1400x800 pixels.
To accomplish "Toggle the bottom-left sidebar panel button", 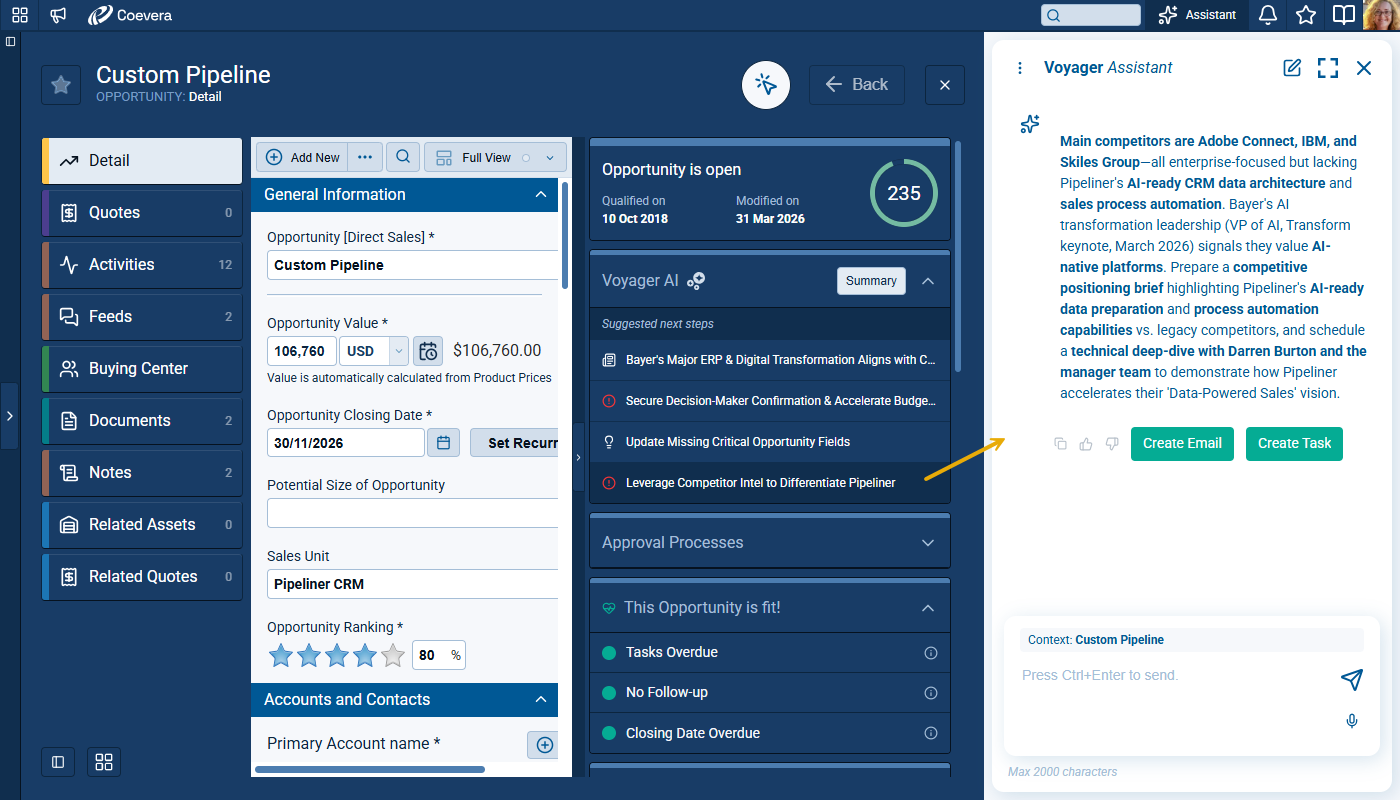I will click(58, 762).
